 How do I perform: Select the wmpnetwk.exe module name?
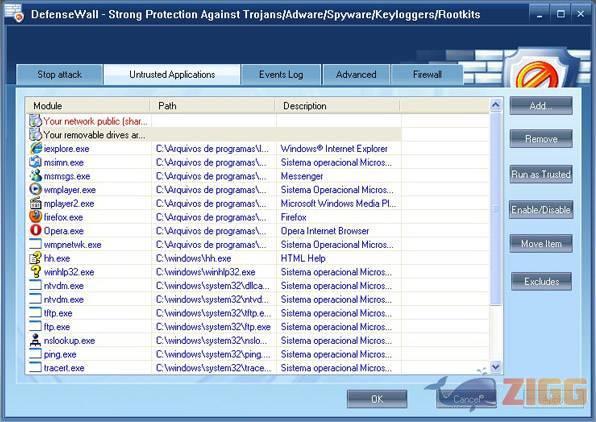[x=72, y=244]
